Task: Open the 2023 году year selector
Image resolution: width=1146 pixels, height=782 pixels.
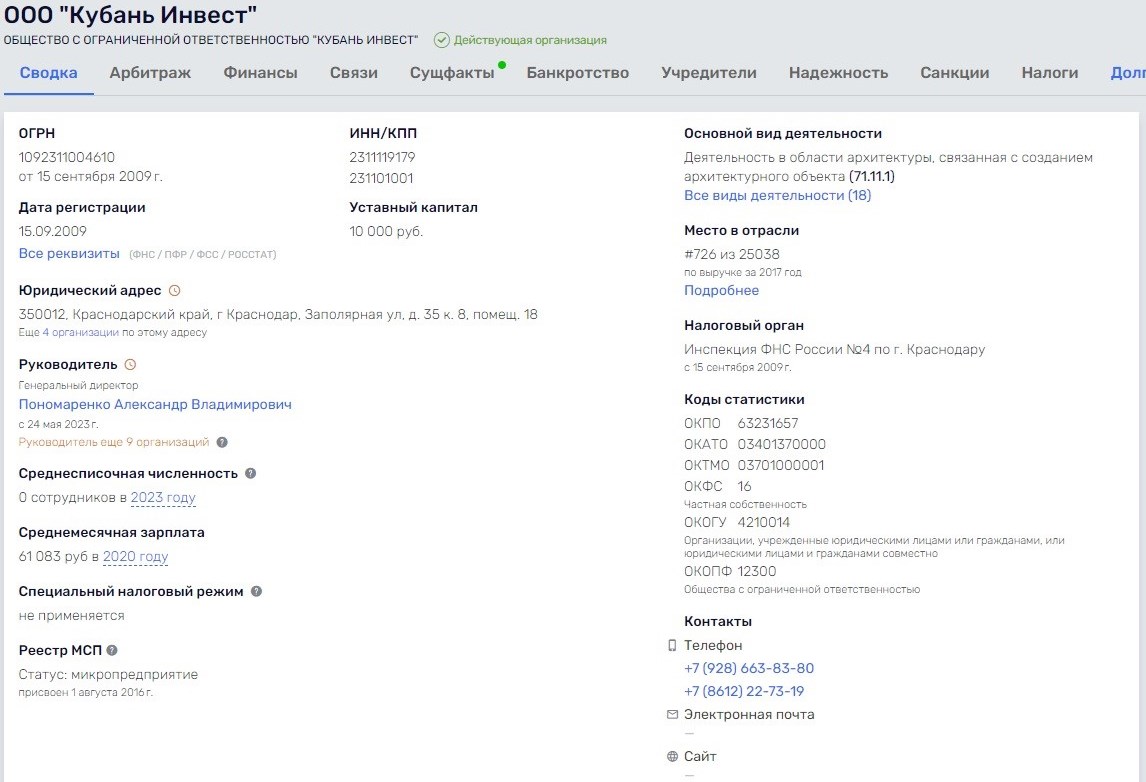Action: click(x=163, y=498)
